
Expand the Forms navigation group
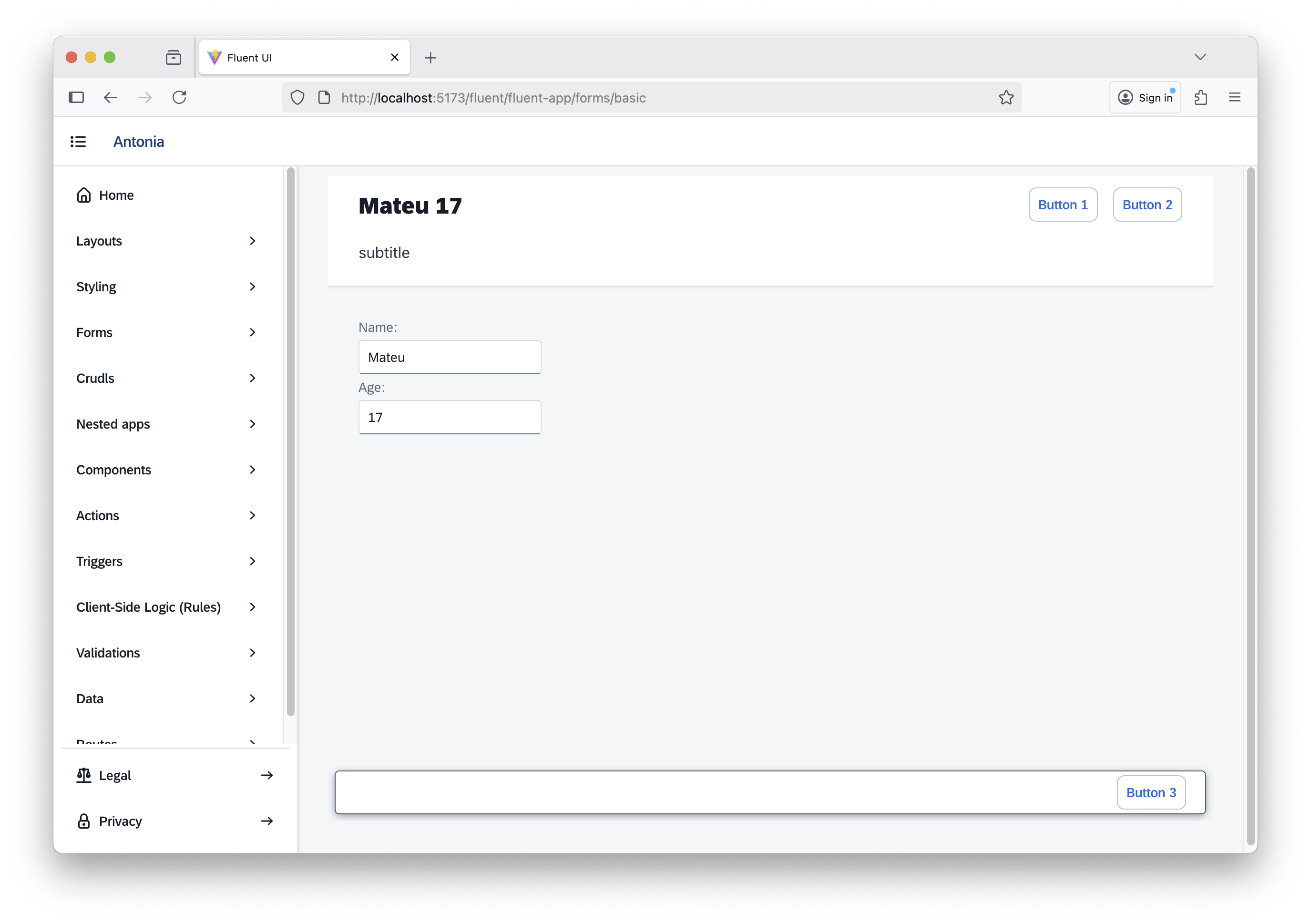coord(165,332)
